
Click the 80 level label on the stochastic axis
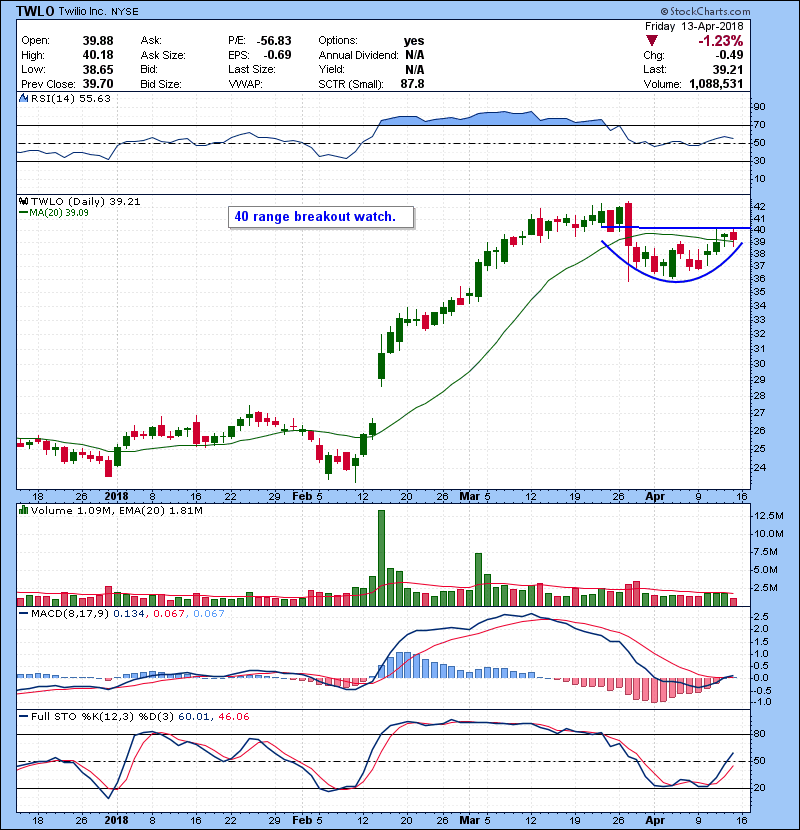tap(759, 734)
